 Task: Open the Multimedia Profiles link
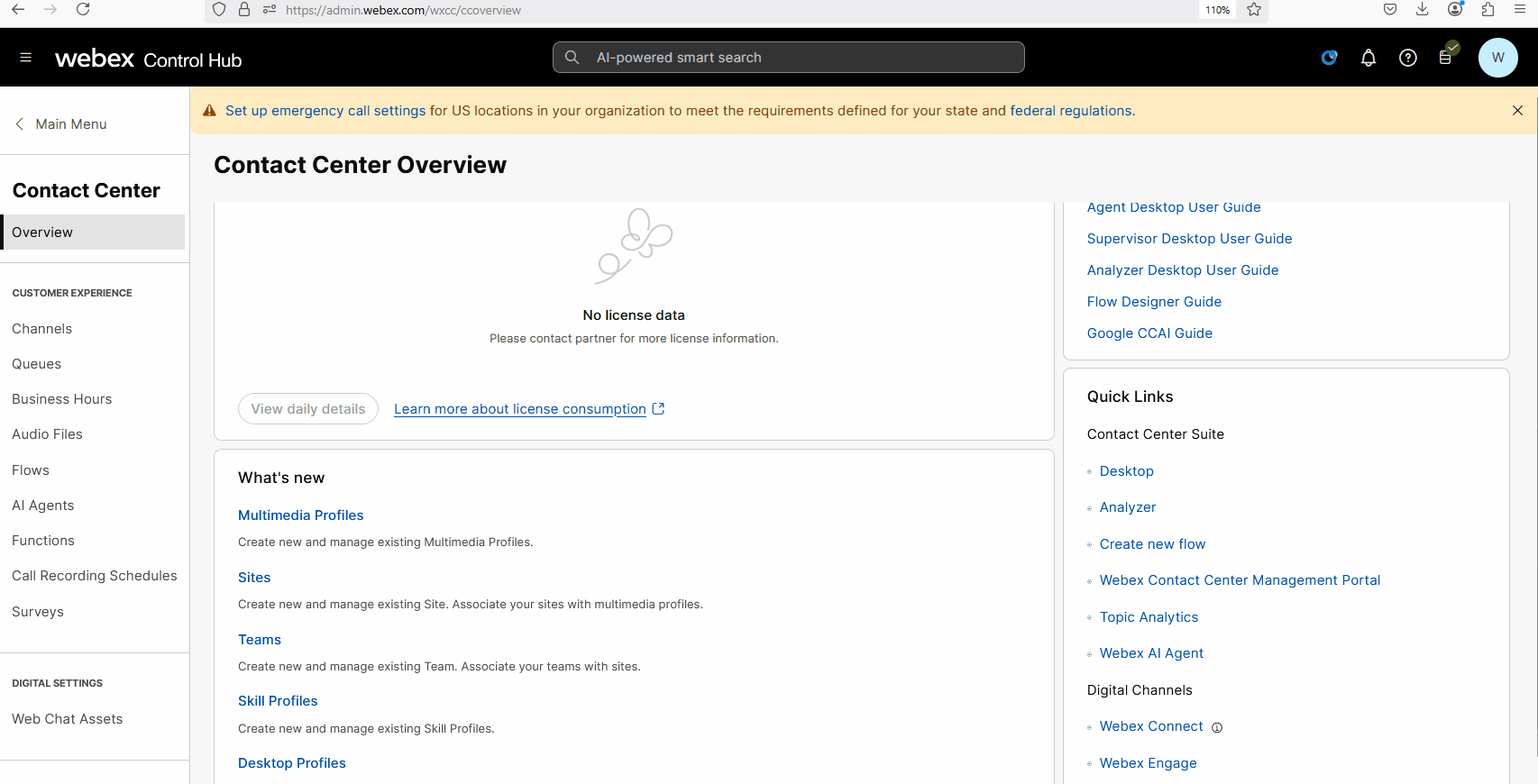point(300,515)
